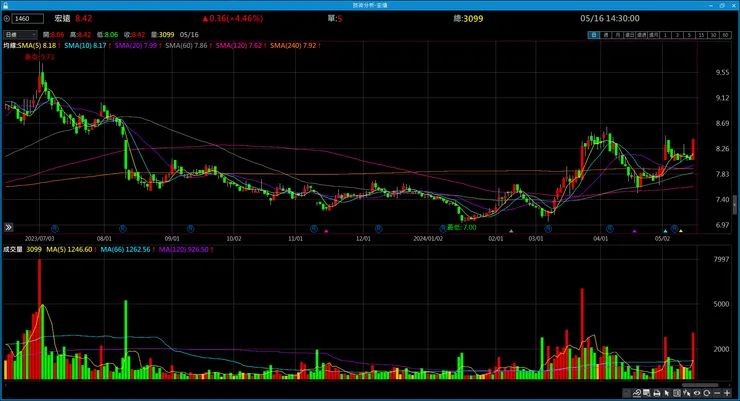Print the chart using printer icon
The height and width of the screenshot is (401, 740).
pos(657,393)
